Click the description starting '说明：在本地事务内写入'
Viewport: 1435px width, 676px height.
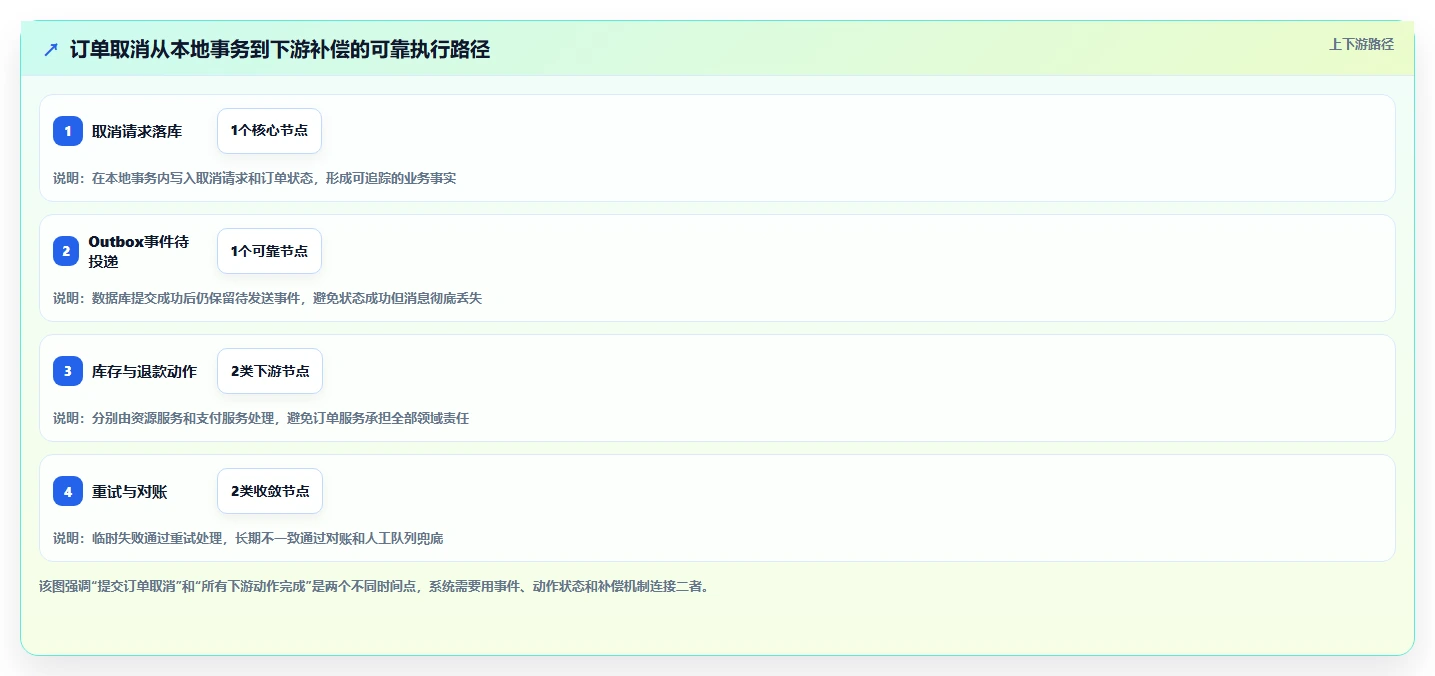pyautogui.click(x=255, y=178)
